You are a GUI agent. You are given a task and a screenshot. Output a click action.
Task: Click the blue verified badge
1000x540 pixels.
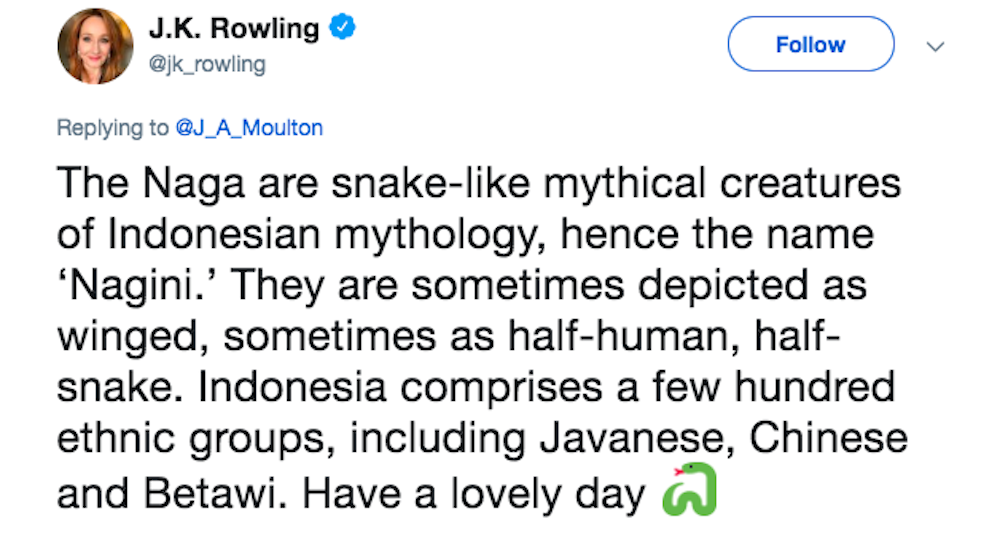(342, 30)
